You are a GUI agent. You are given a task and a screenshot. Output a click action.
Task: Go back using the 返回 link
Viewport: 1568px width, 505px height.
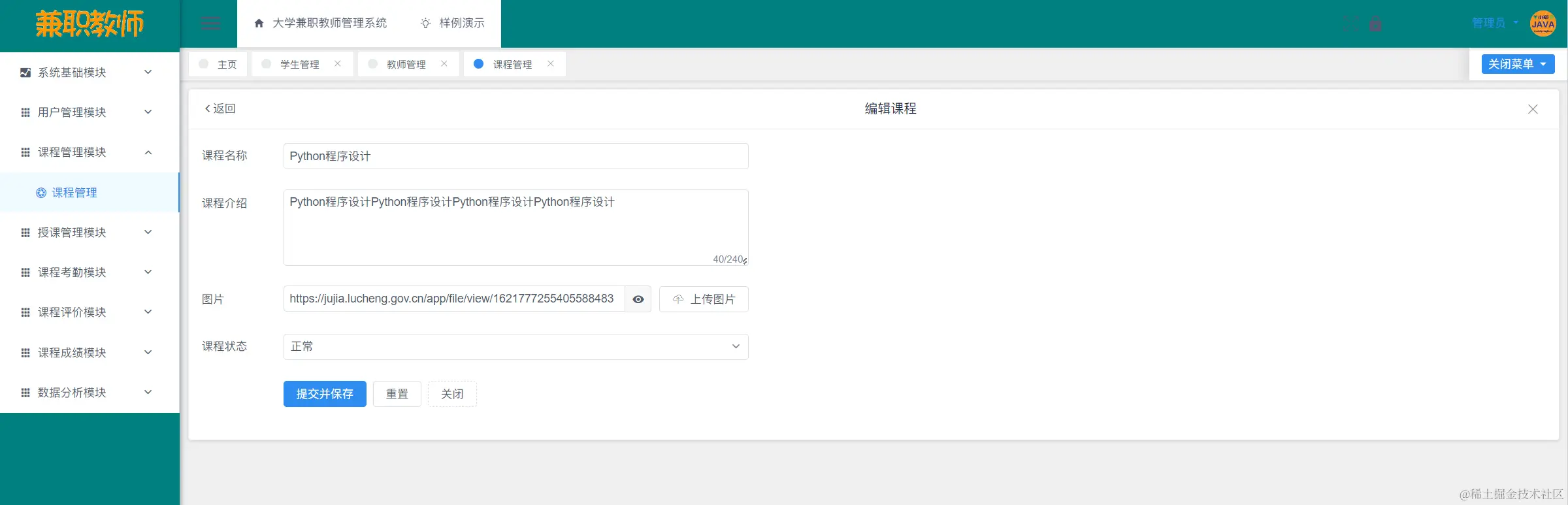tap(220, 108)
